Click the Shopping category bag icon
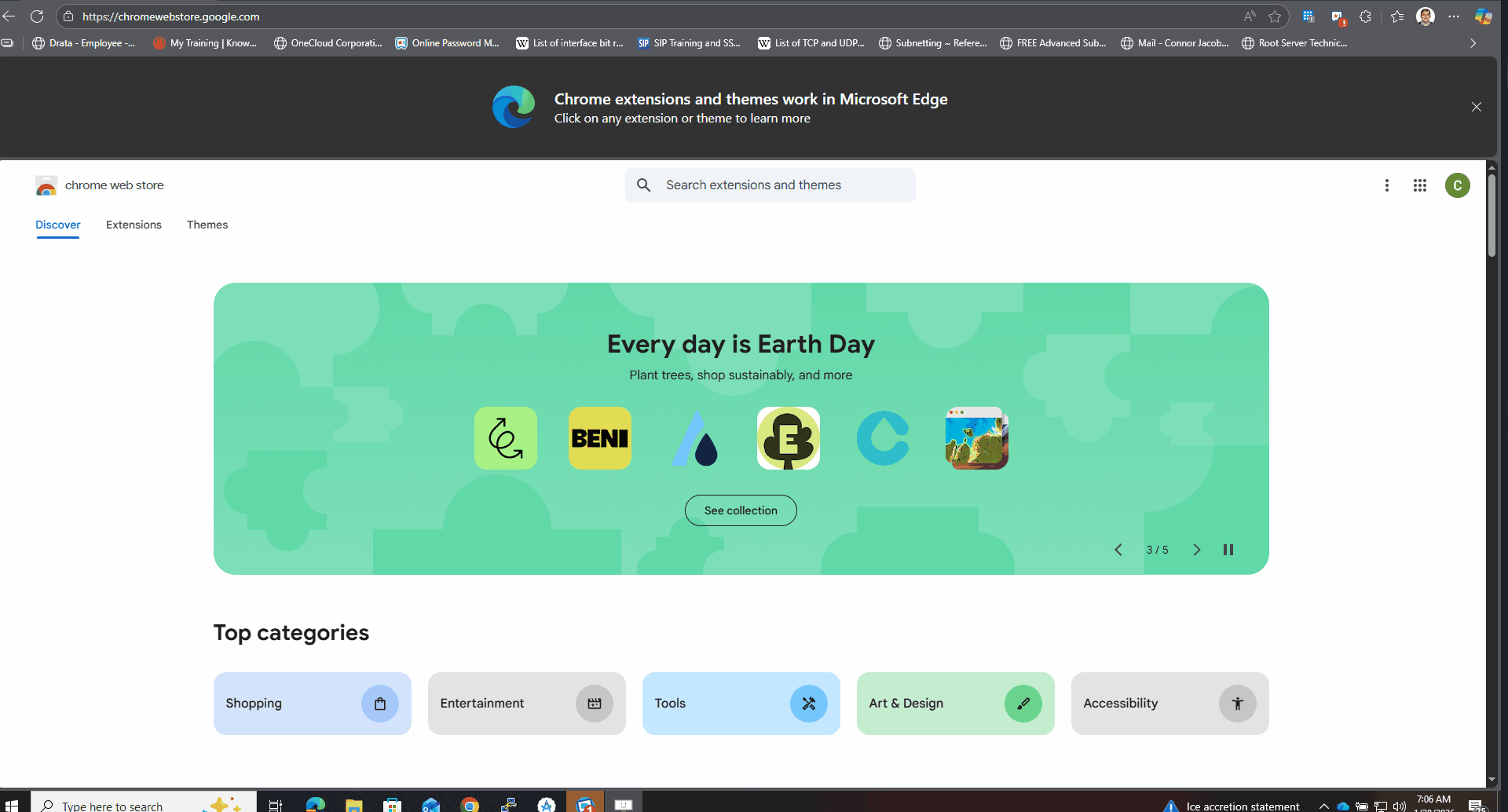 379,704
